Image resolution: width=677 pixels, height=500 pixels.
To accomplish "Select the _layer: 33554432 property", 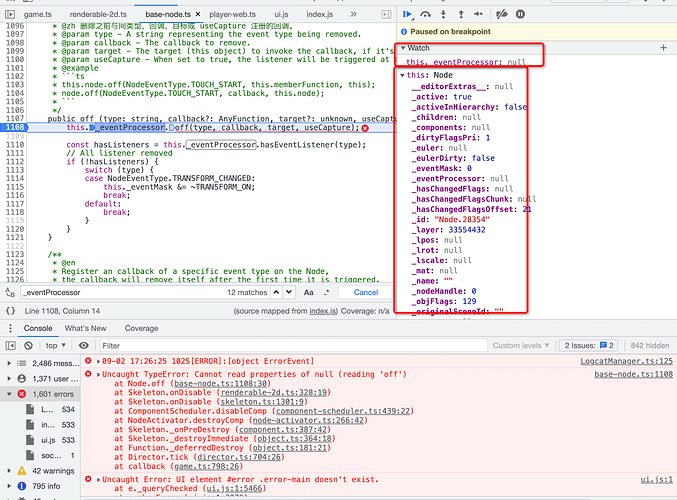I will [449, 230].
